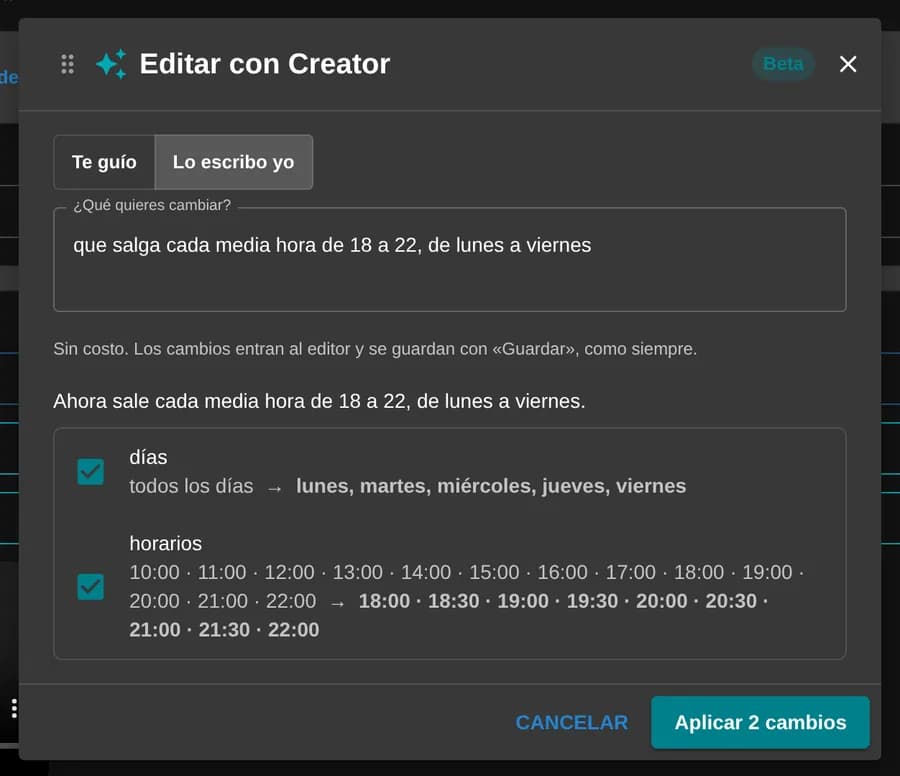Click the Sin costo note text
The width and height of the screenshot is (900, 776).
(375, 349)
